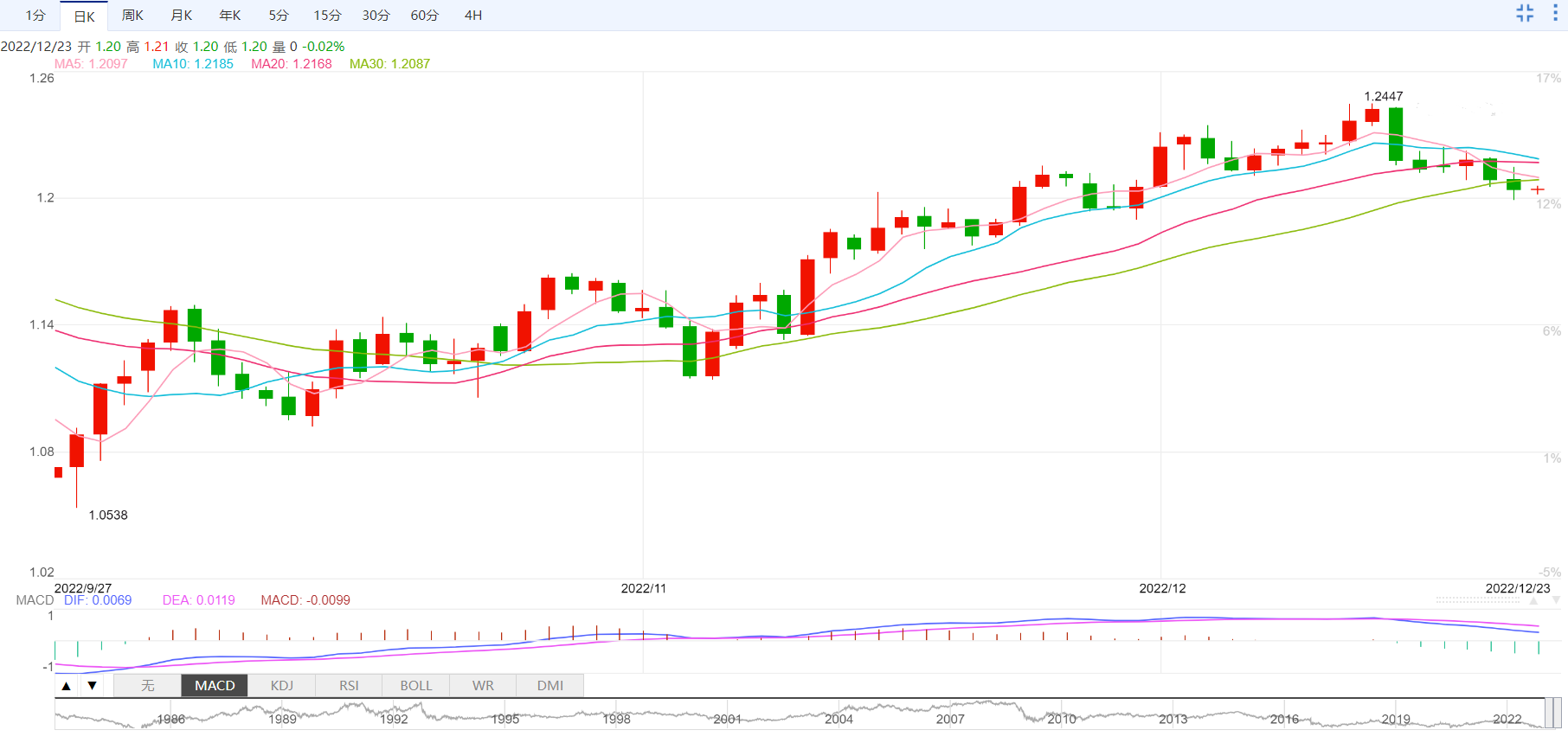Click the 1.14 price axis label

(42, 325)
